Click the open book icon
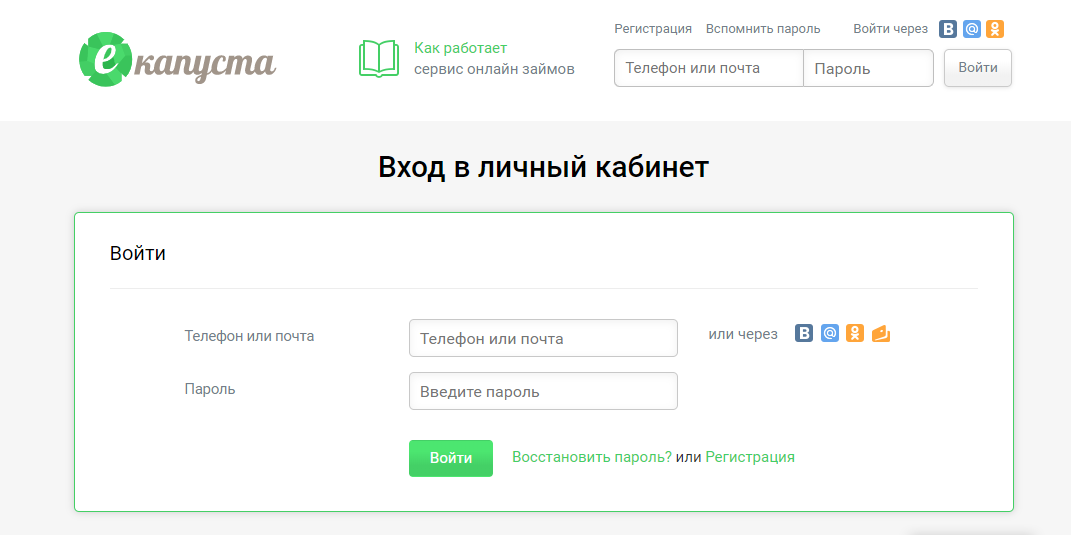1071x535 pixels. [379, 59]
